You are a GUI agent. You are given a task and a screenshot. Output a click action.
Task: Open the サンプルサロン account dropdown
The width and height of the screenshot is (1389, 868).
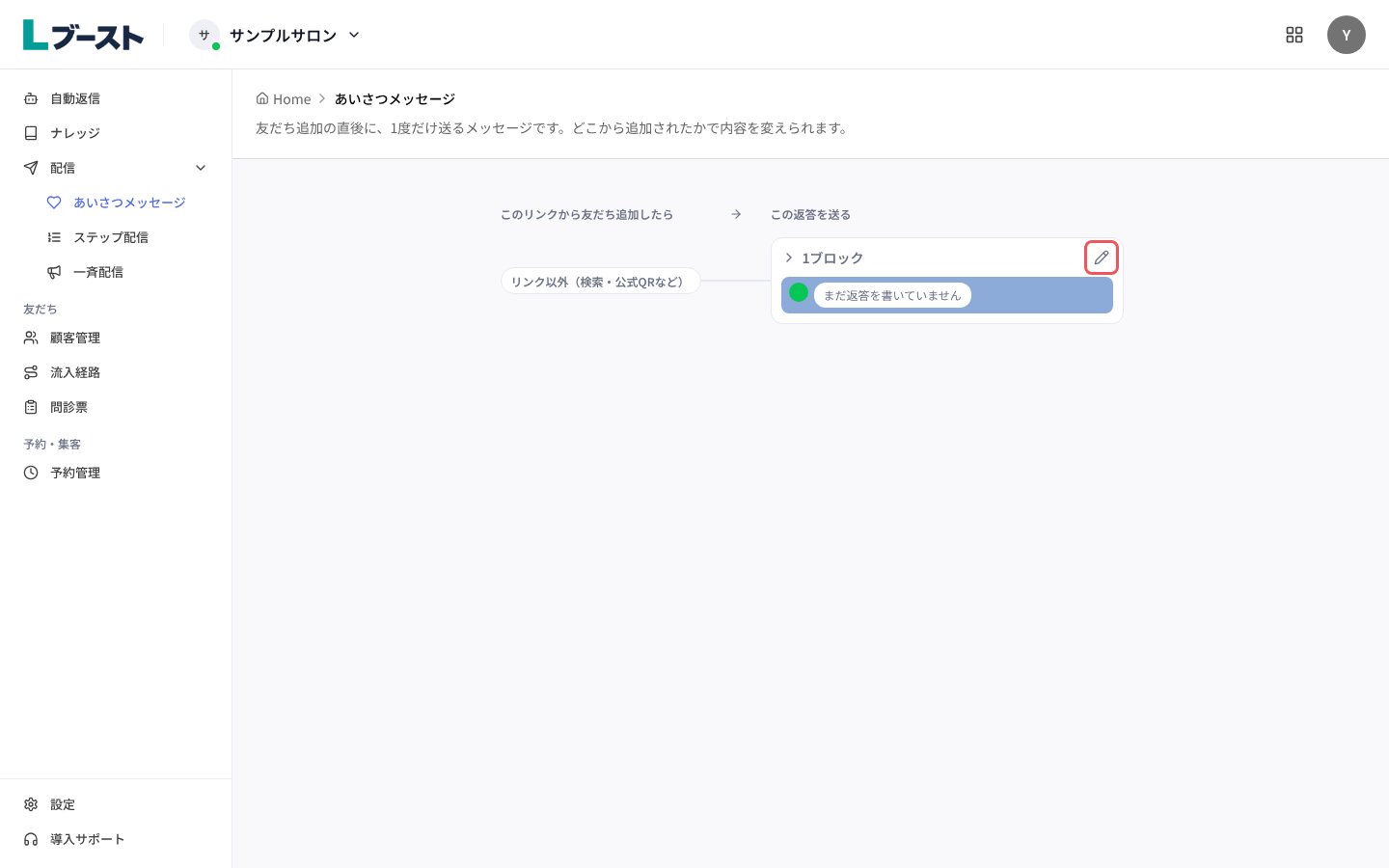(x=275, y=35)
